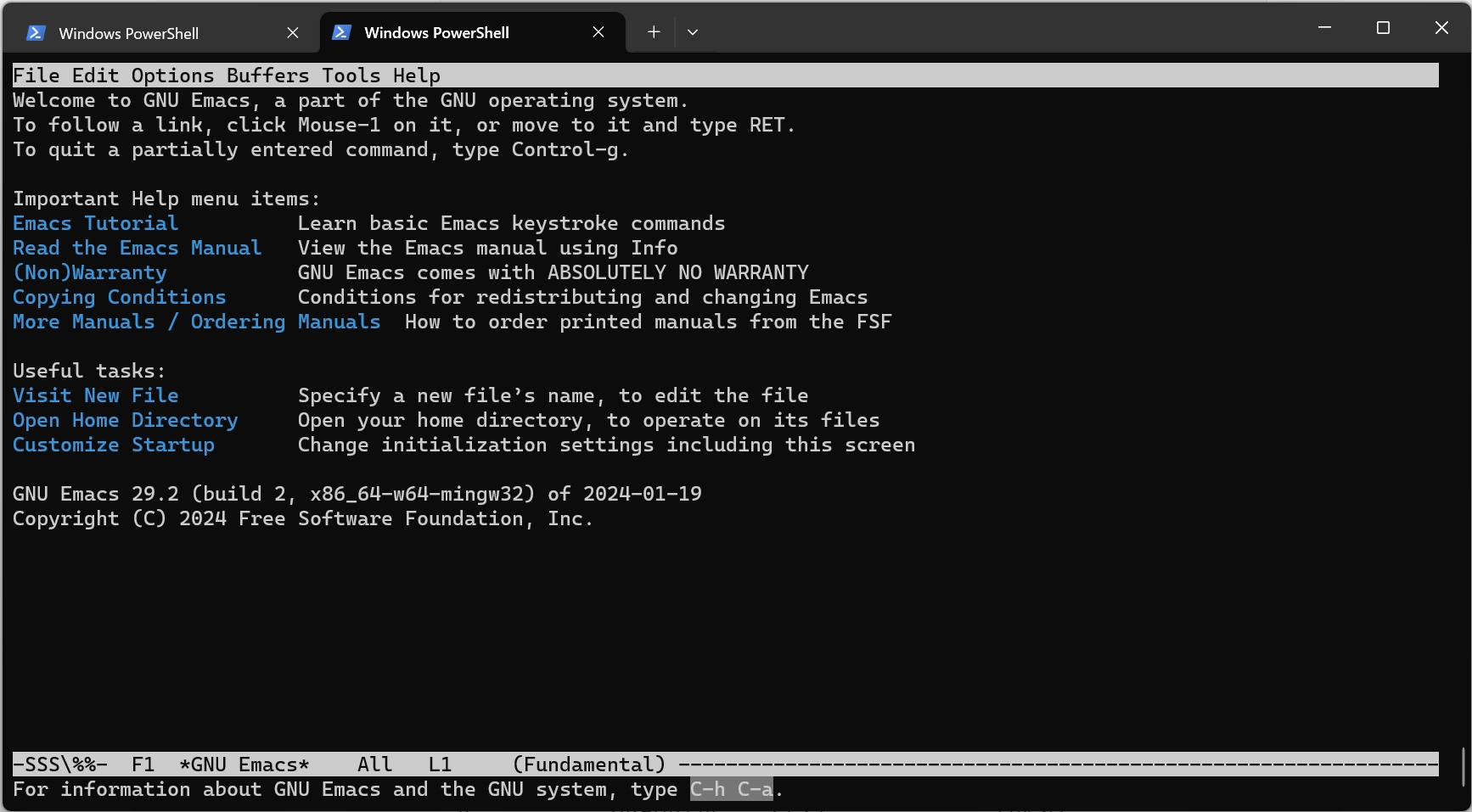Open the More Manuals link
This screenshot has height=812, width=1472.
pos(84,322)
